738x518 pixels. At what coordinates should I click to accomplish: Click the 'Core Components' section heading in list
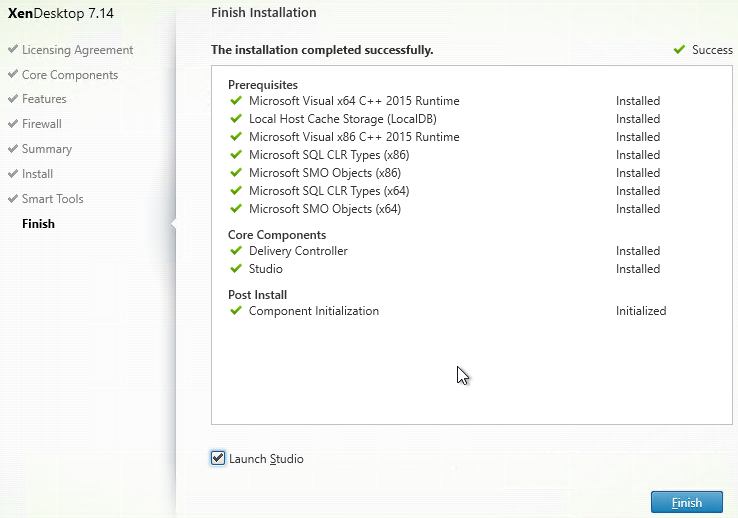277,234
